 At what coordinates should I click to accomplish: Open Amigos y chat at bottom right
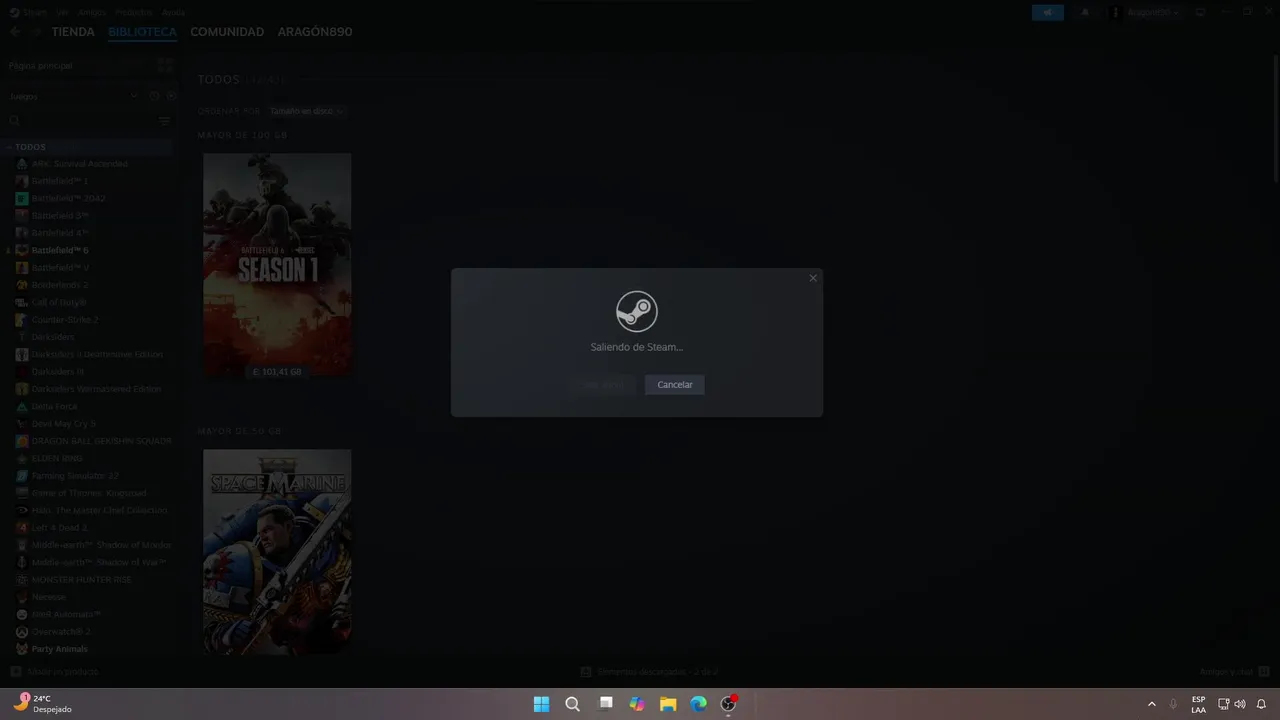(1233, 672)
